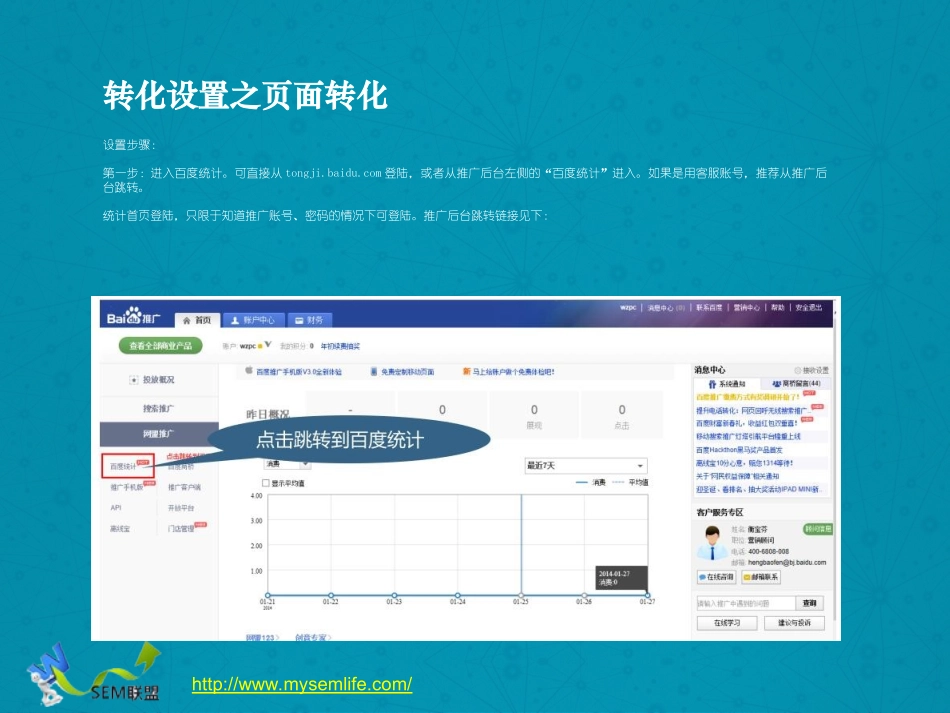Screen dimensions: 950x713
Task: Click the 01-23 data point on chart
Action: pyautogui.click(x=394, y=595)
